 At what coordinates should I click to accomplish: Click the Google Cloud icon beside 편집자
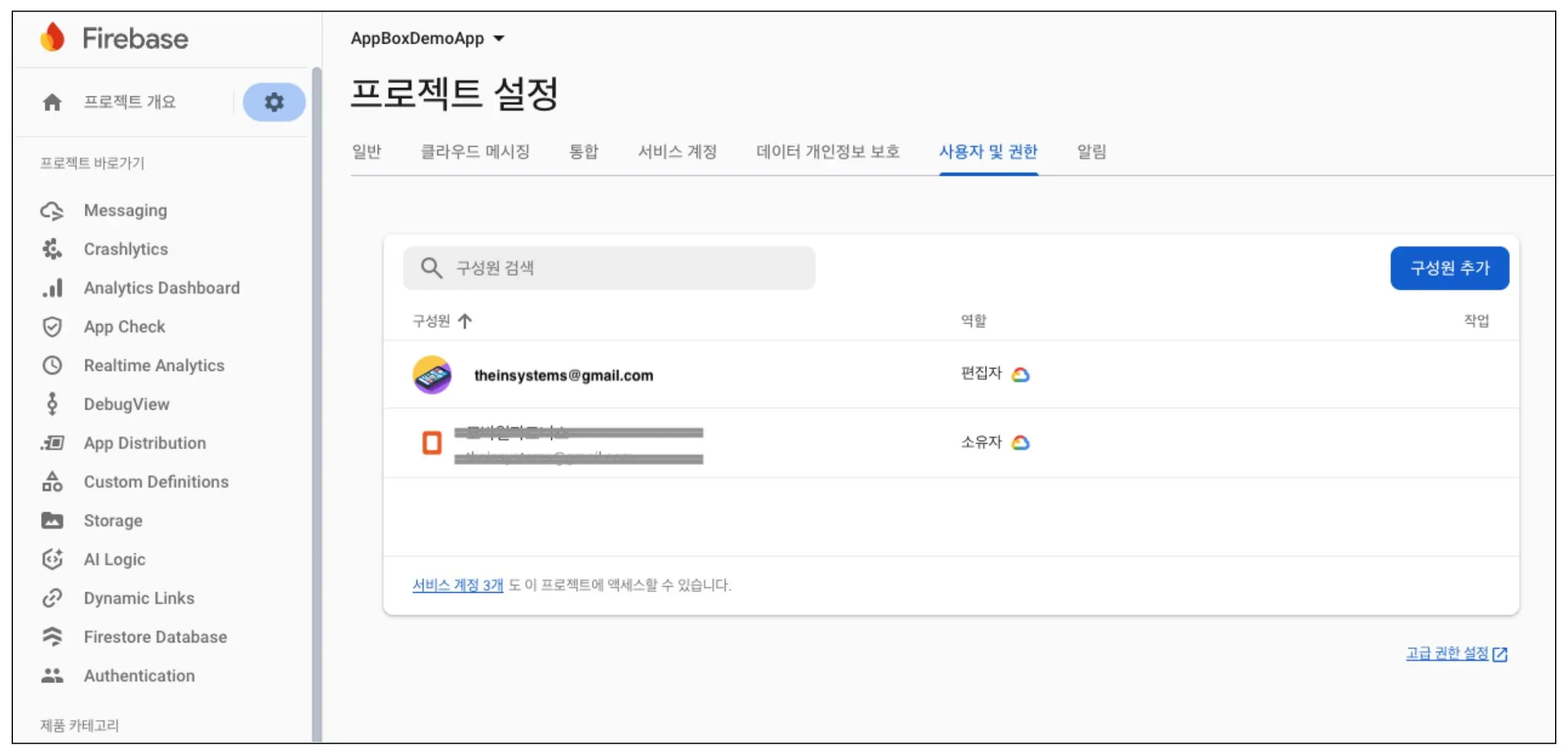coord(1021,374)
